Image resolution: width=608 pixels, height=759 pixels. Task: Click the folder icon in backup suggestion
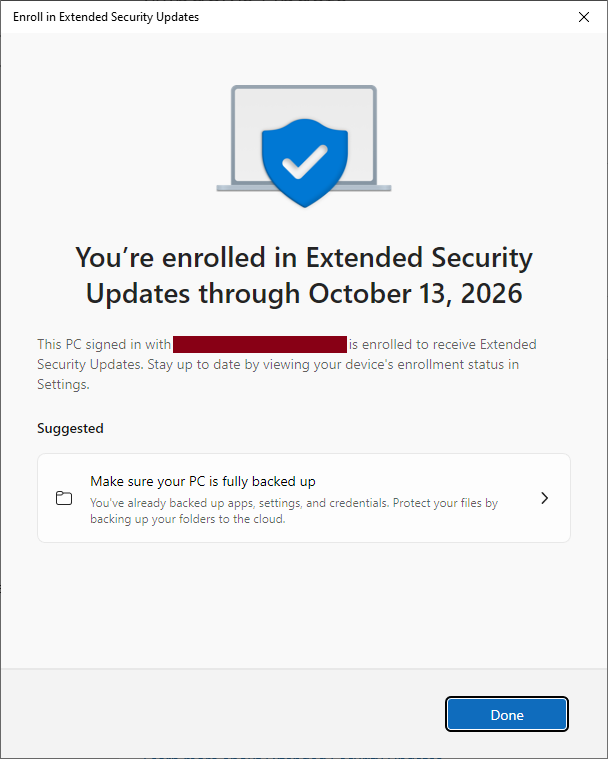coord(64,498)
